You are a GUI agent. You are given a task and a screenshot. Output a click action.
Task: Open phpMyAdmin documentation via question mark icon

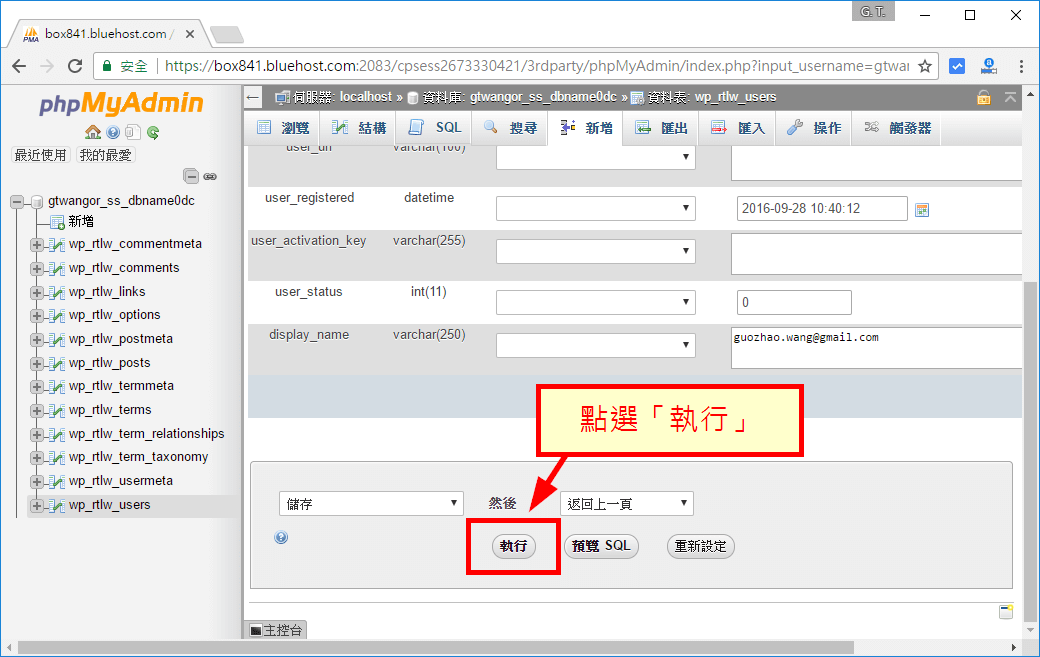pyautogui.click(x=112, y=132)
